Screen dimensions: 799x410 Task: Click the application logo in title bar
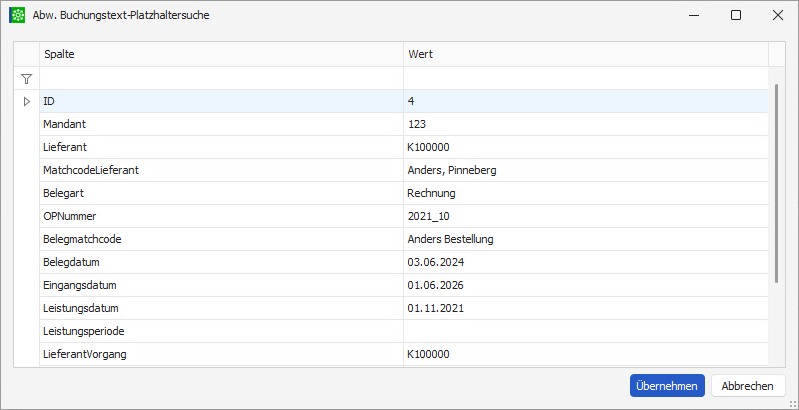point(17,15)
